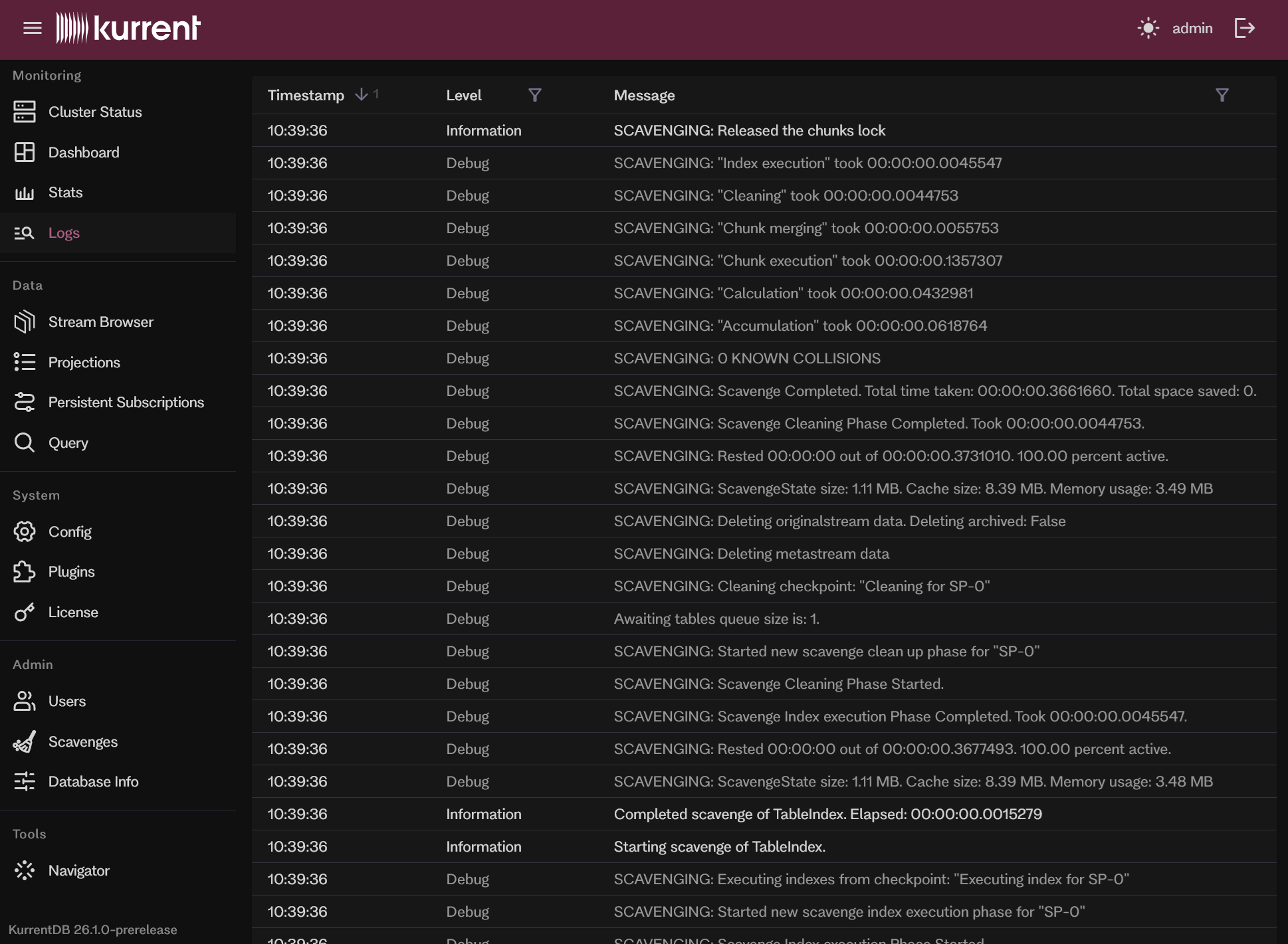This screenshot has width=1288, height=944.
Task: Click the logout icon
Action: pos(1244,28)
